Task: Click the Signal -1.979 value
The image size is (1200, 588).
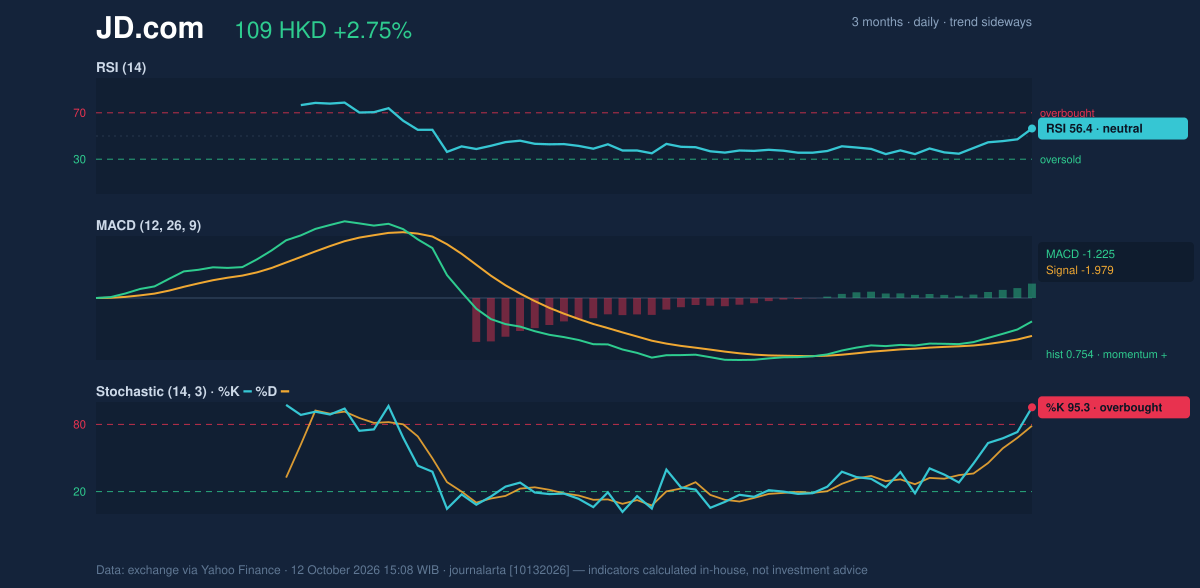Action: click(x=1080, y=270)
